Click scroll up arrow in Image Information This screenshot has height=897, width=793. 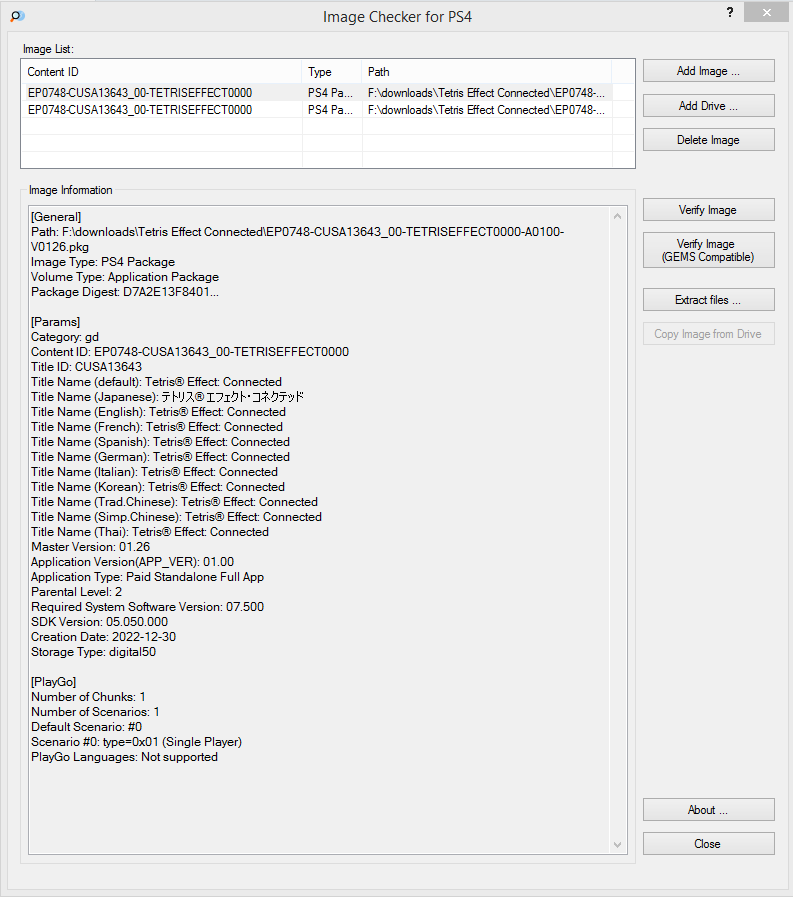click(x=617, y=216)
